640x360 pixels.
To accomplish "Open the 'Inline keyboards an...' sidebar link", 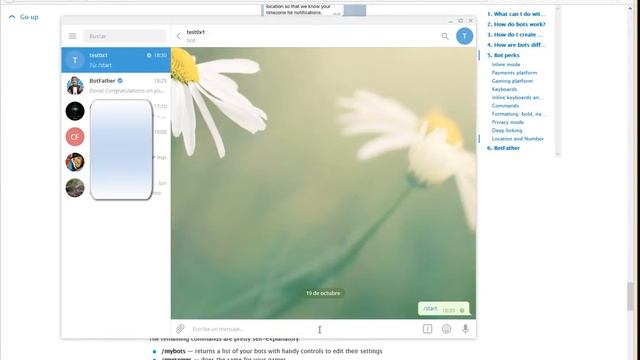I will pyautogui.click(x=517, y=97).
